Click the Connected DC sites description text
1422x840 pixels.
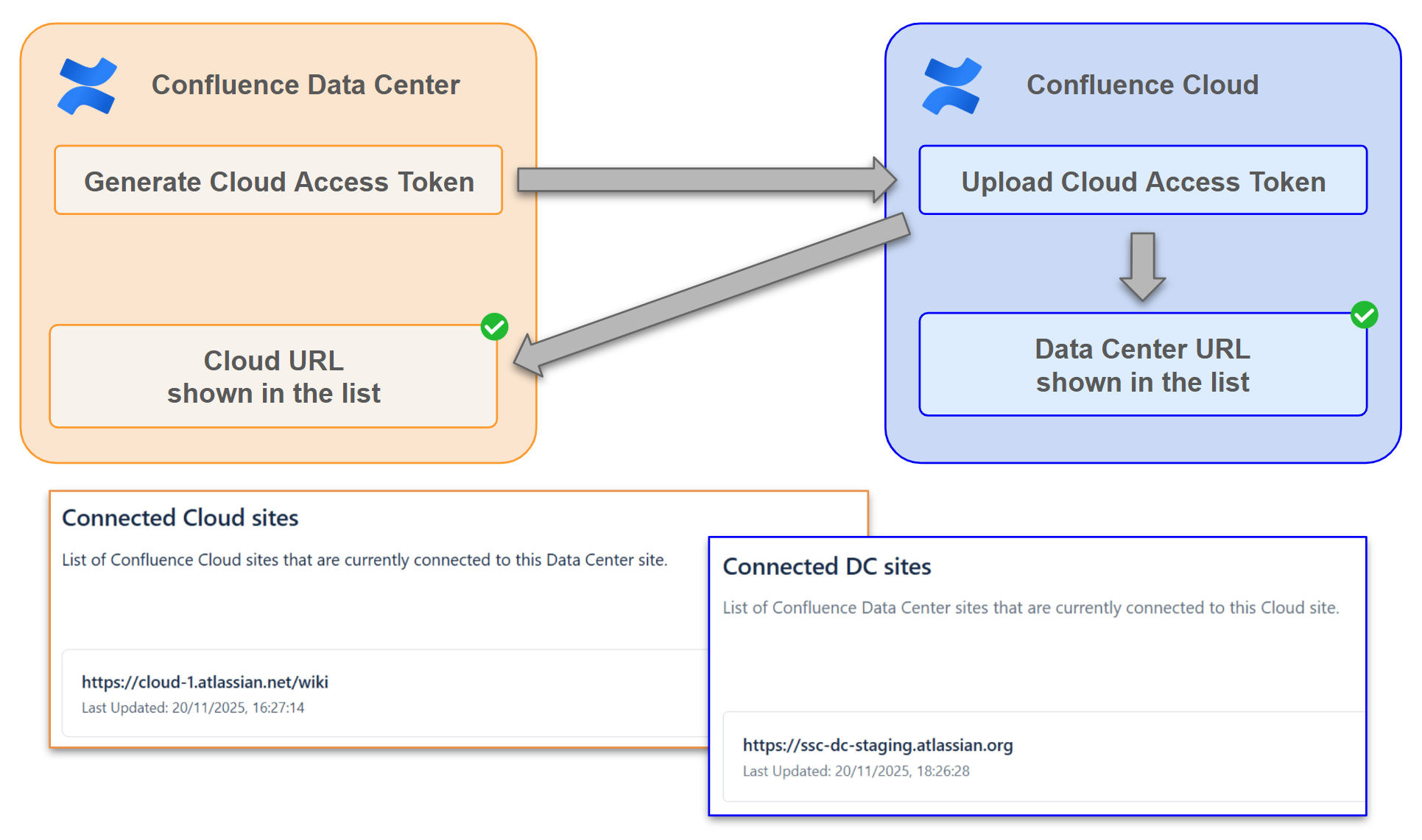click(1030, 607)
